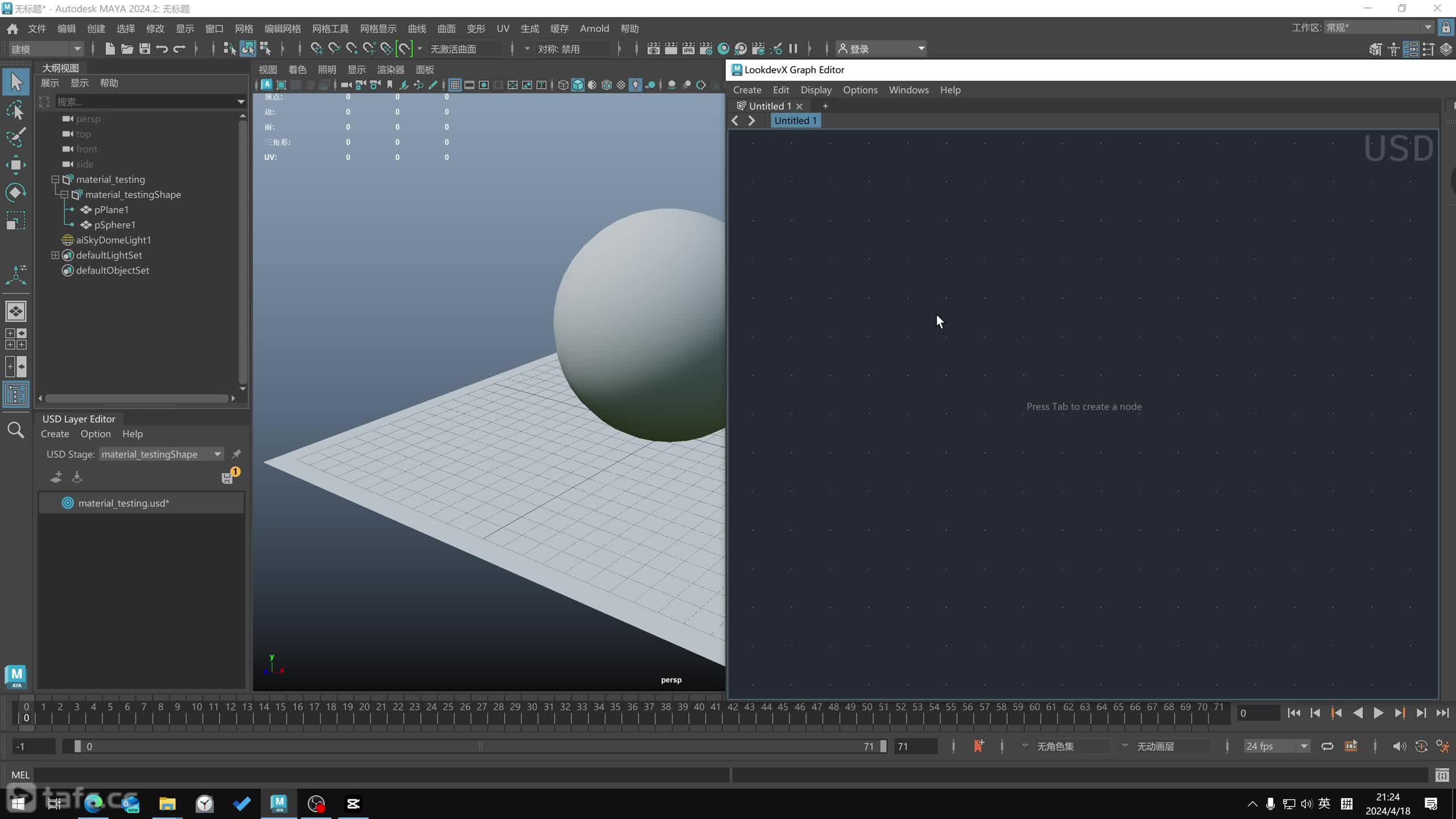This screenshot has height=819, width=1456.
Task: Open the 登录 account dropdown
Action: (x=882, y=49)
